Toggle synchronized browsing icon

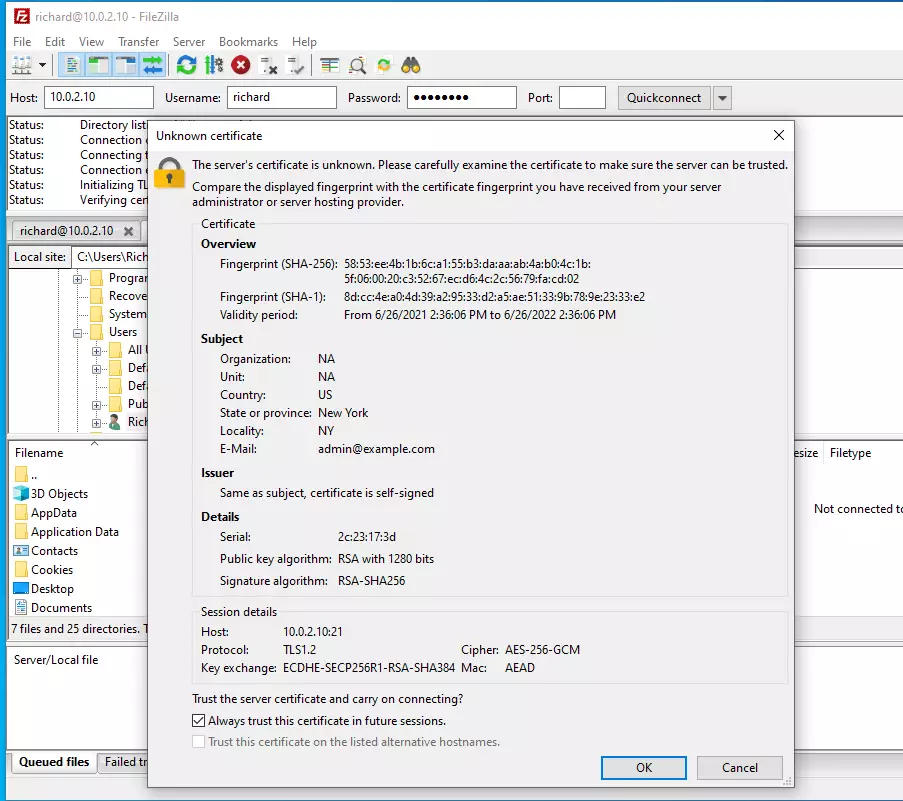click(384, 66)
